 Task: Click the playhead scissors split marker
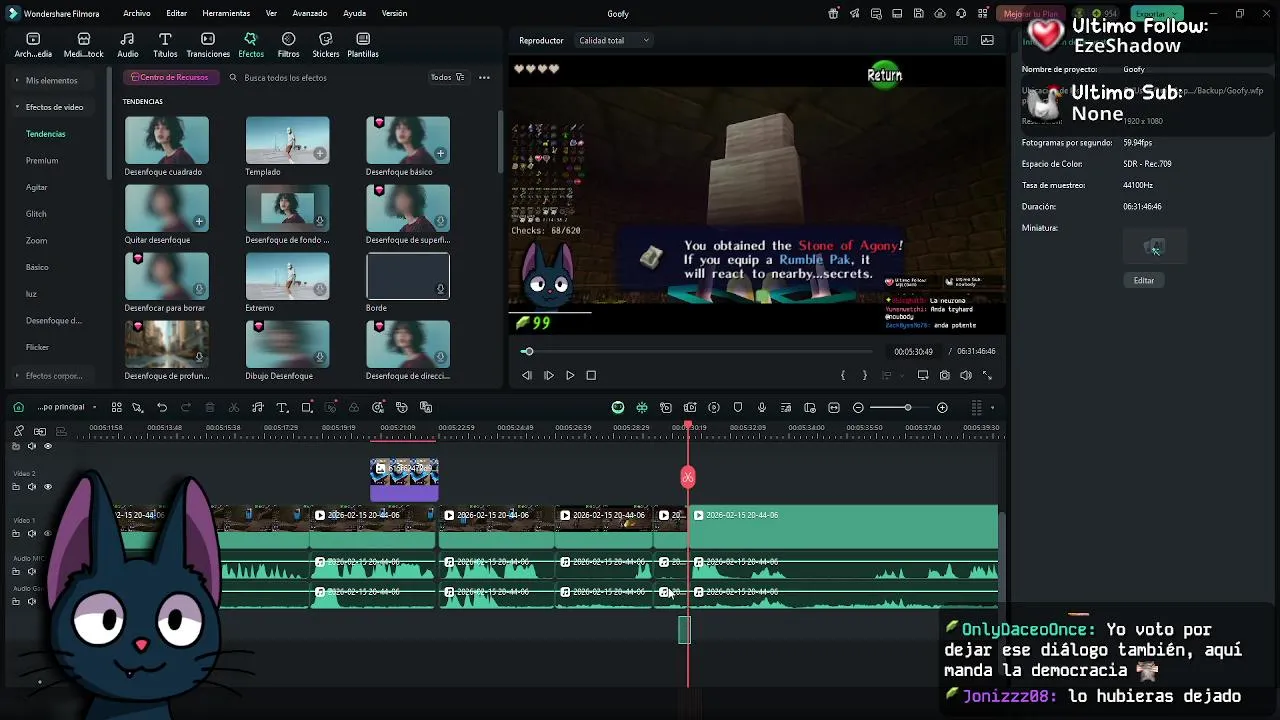pos(688,477)
